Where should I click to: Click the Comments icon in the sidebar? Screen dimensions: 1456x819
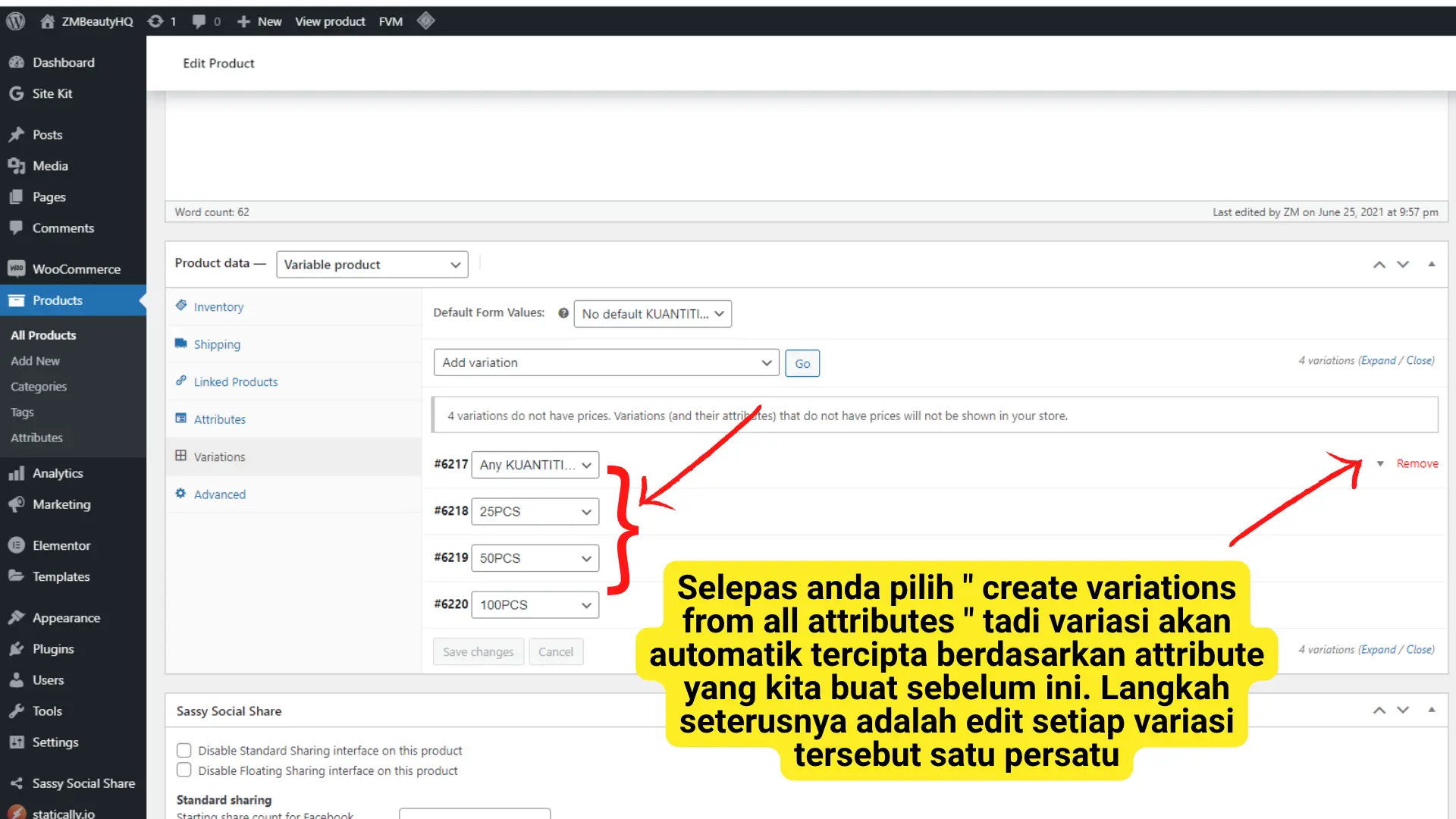click(x=17, y=227)
